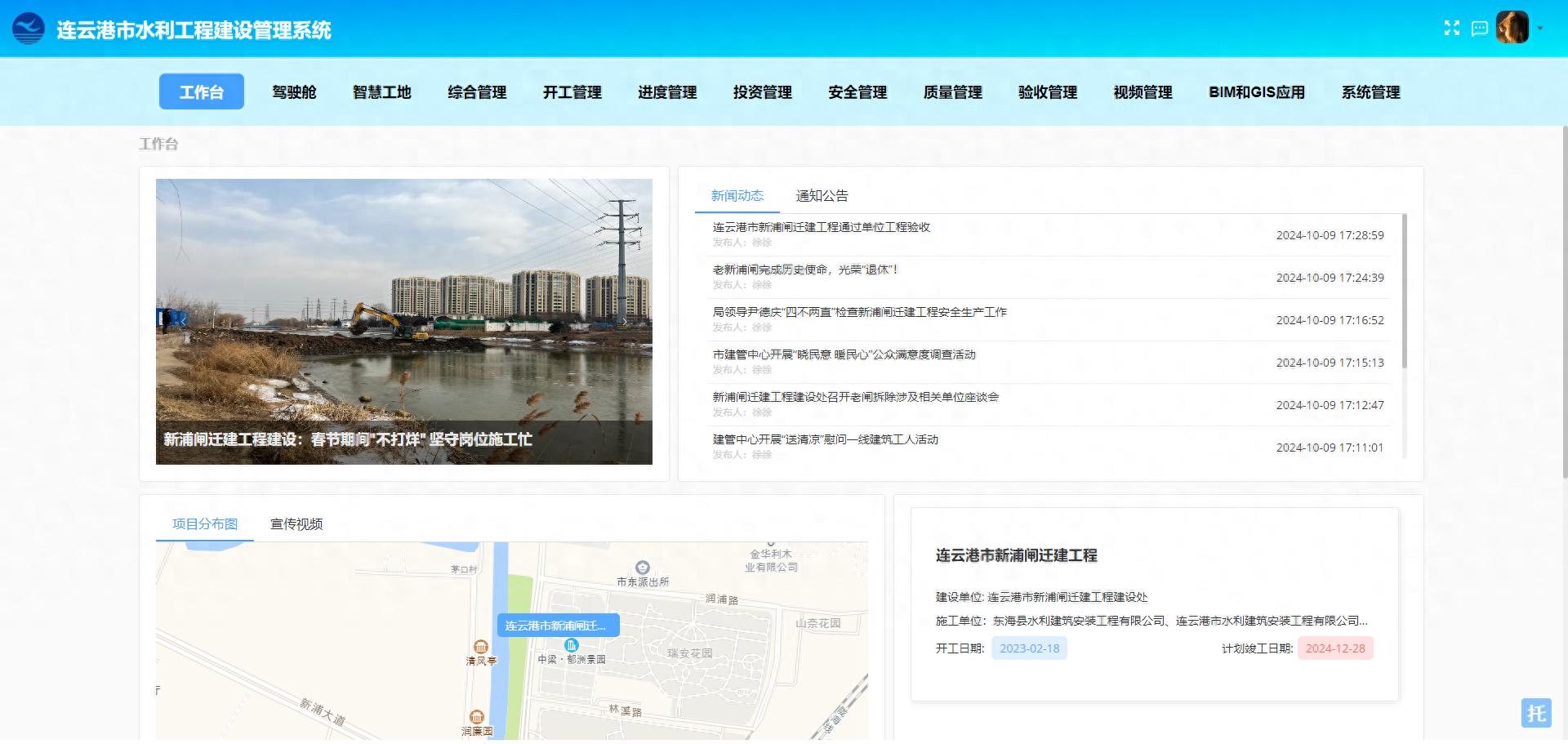Click carousel caption 新浦闸迁建工程建设：春节期间"不打烊"
1568x744 pixels.
348,439
